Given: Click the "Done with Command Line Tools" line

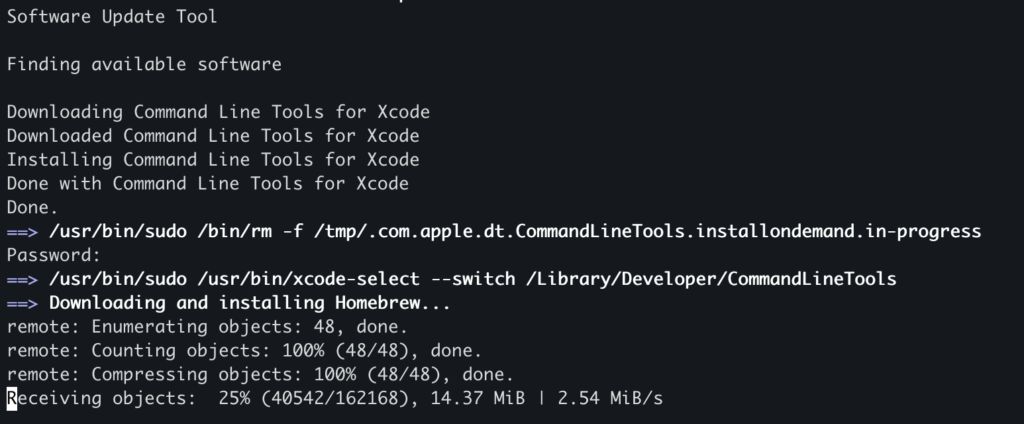Looking at the screenshot, I should point(208,184).
